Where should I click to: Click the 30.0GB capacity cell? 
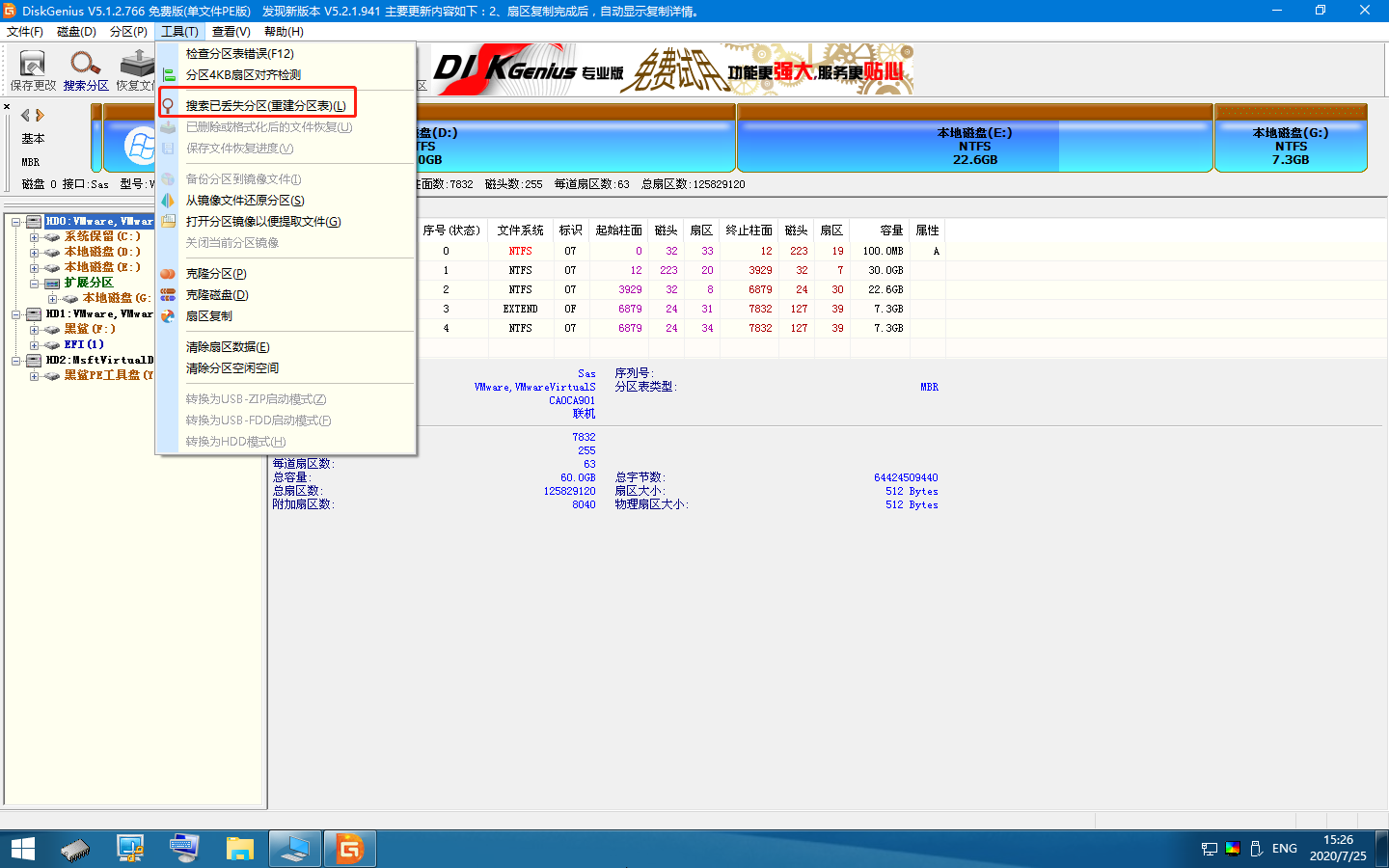coord(885,270)
